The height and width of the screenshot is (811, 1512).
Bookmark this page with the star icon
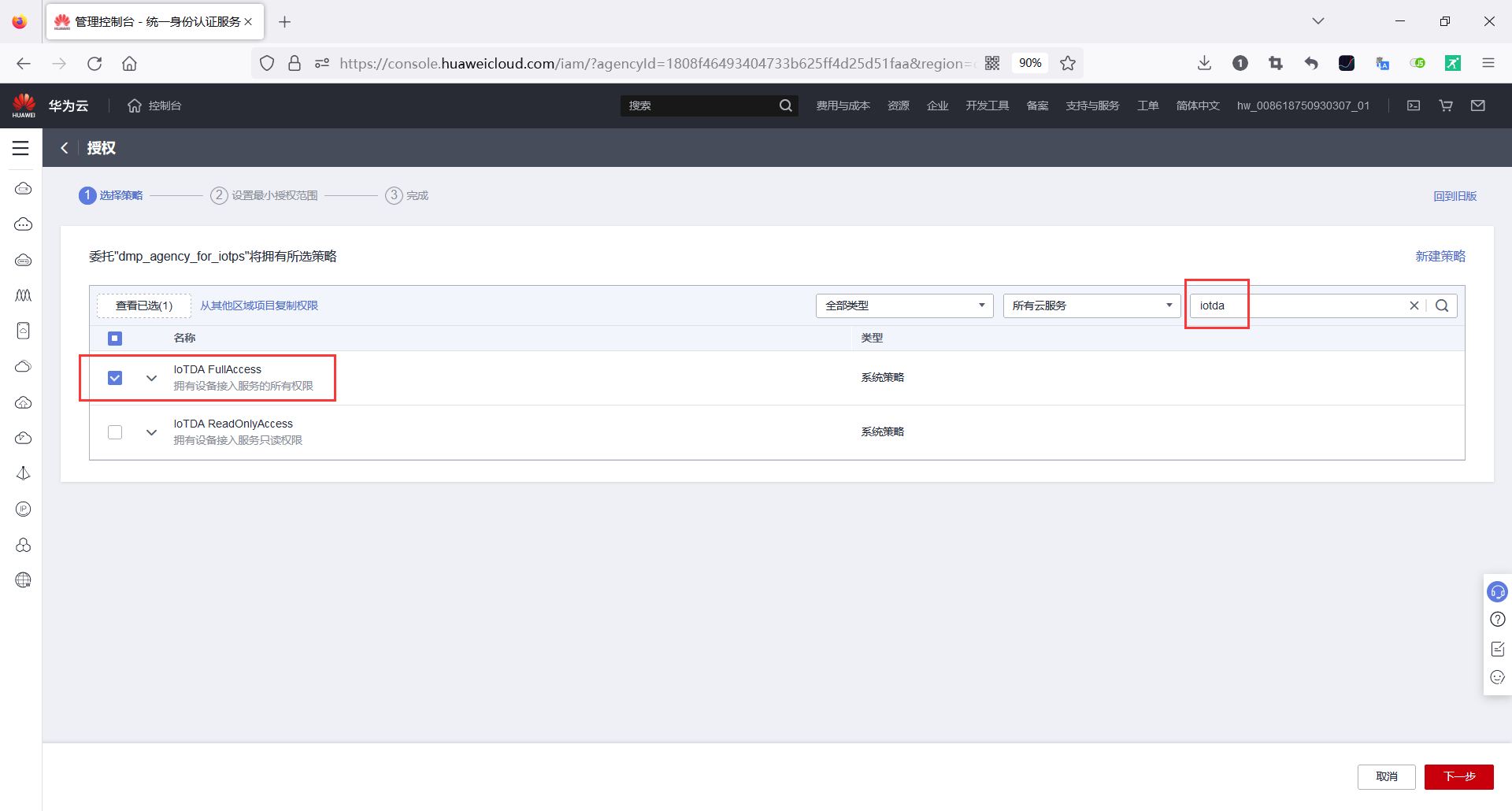tap(1068, 63)
